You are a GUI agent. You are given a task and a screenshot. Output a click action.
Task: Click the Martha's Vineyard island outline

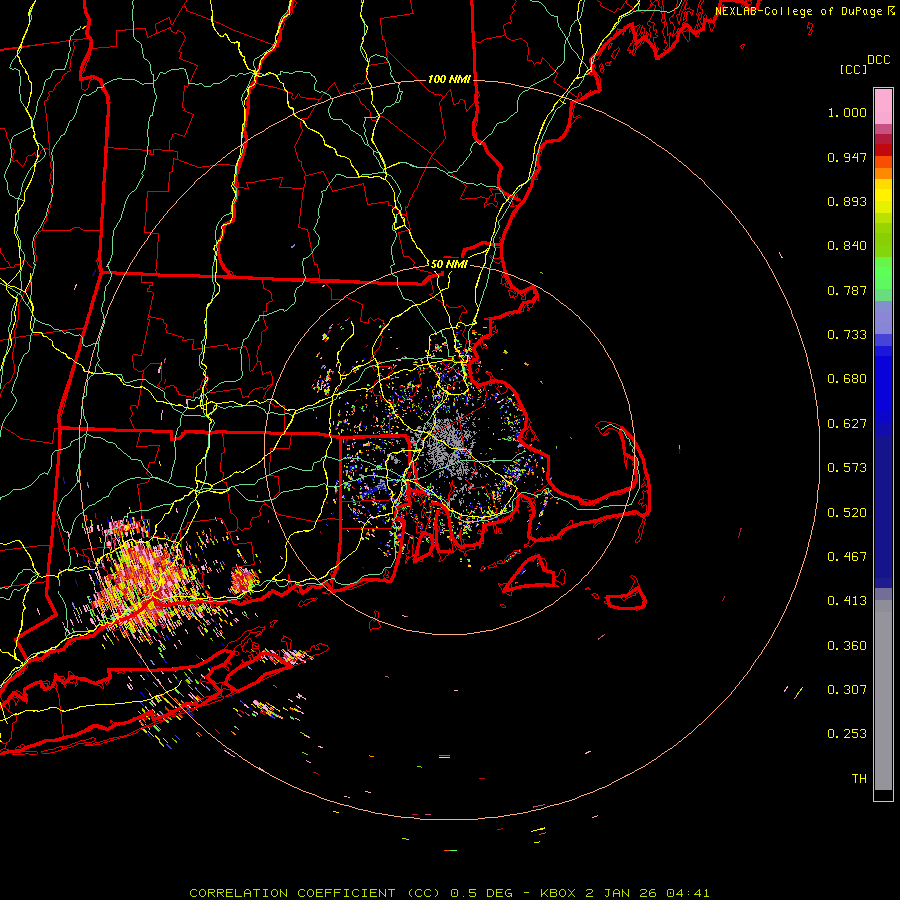(532, 574)
